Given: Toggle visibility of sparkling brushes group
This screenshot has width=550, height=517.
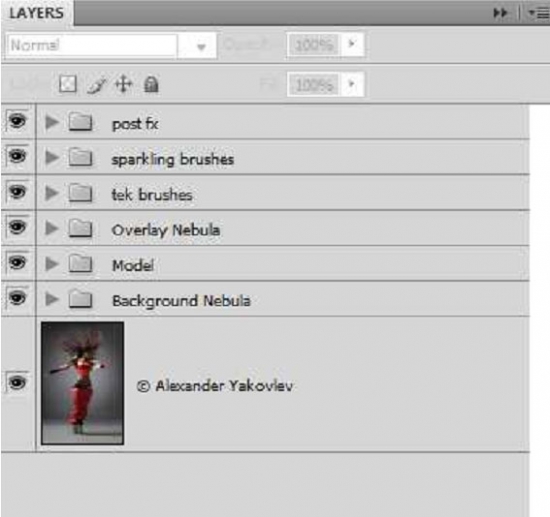Looking at the screenshot, I should pos(17,156).
